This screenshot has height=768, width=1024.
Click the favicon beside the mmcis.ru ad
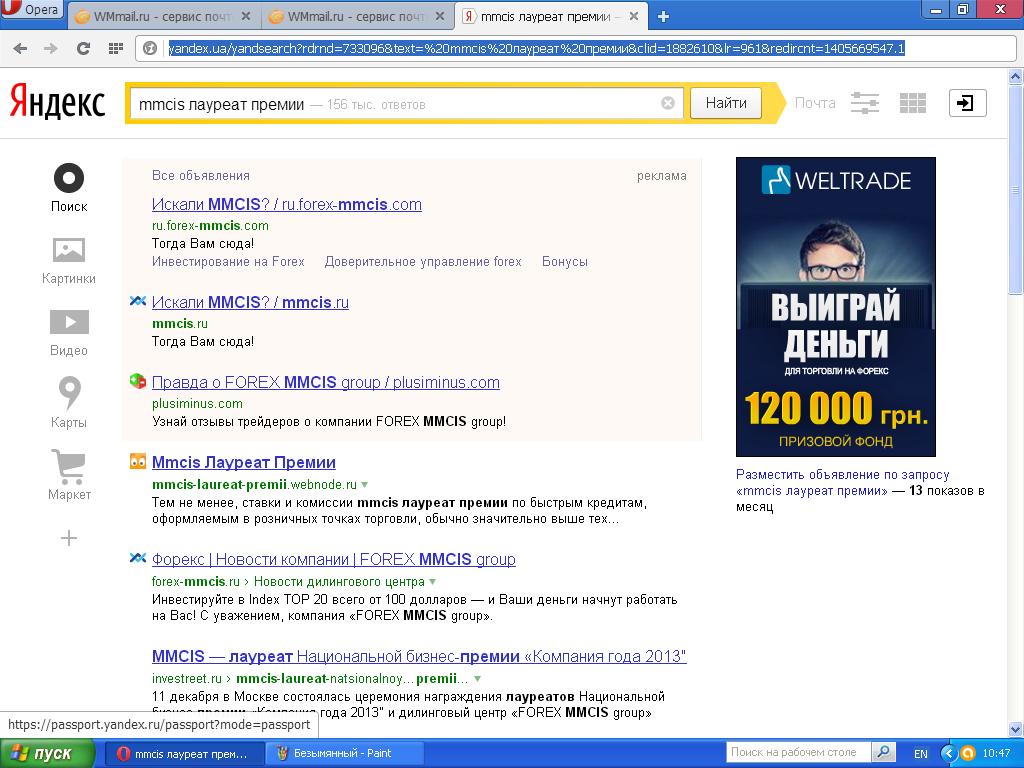(138, 301)
